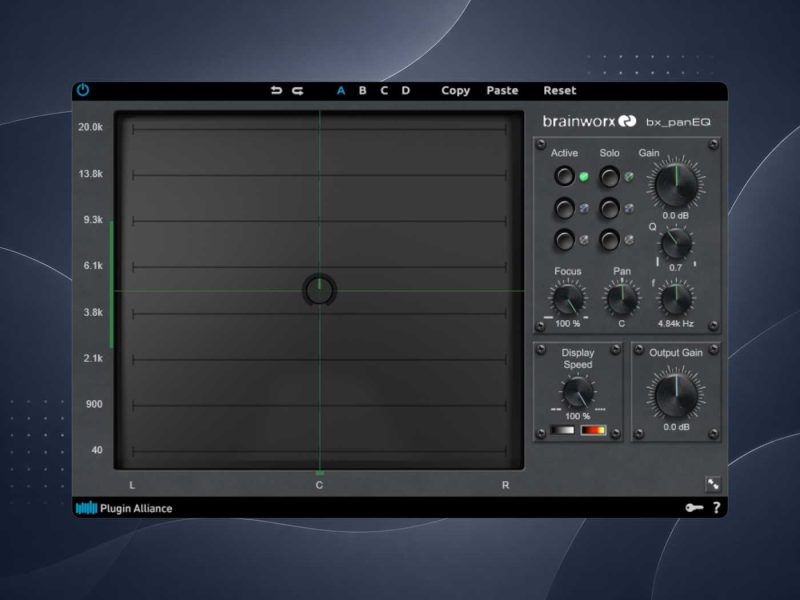Click the redo arrow icon
800x600 pixels.
tap(298, 91)
